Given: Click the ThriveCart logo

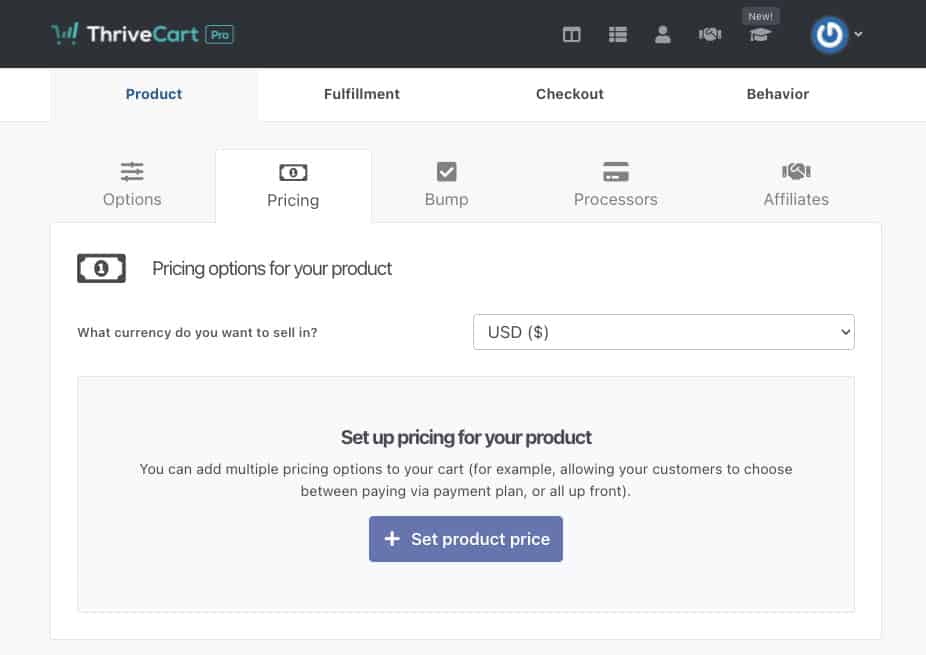Looking at the screenshot, I should [x=125, y=33].
